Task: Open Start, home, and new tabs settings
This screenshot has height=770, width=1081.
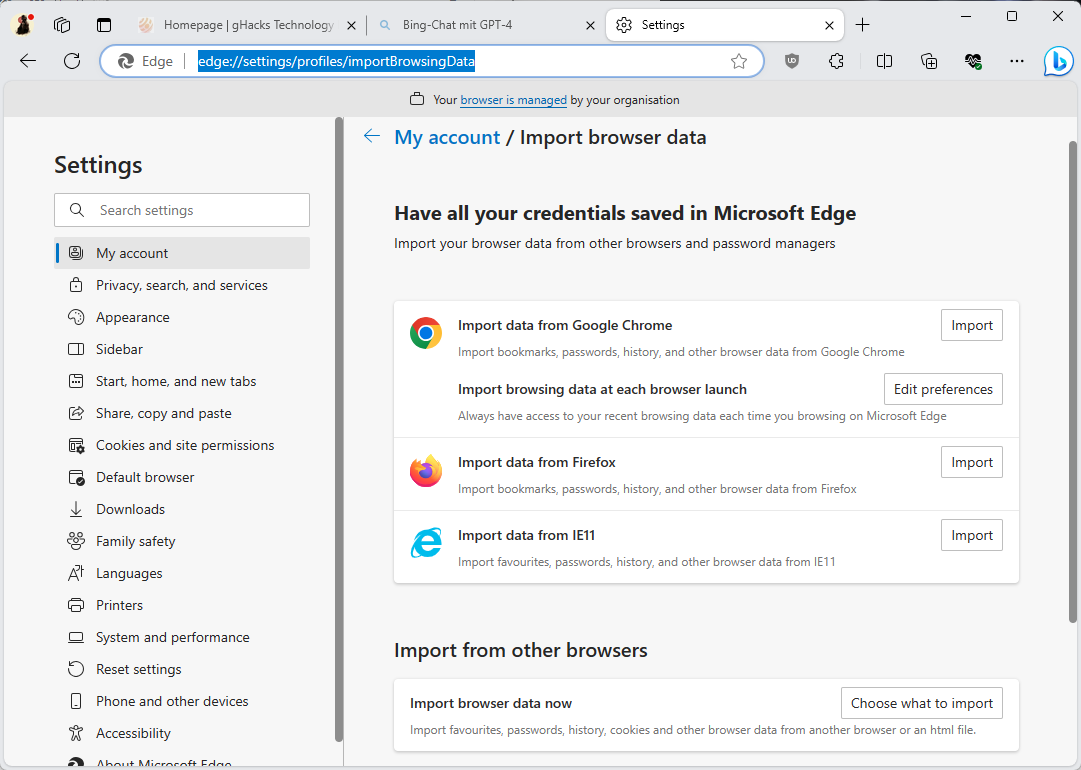Action: 182,381
